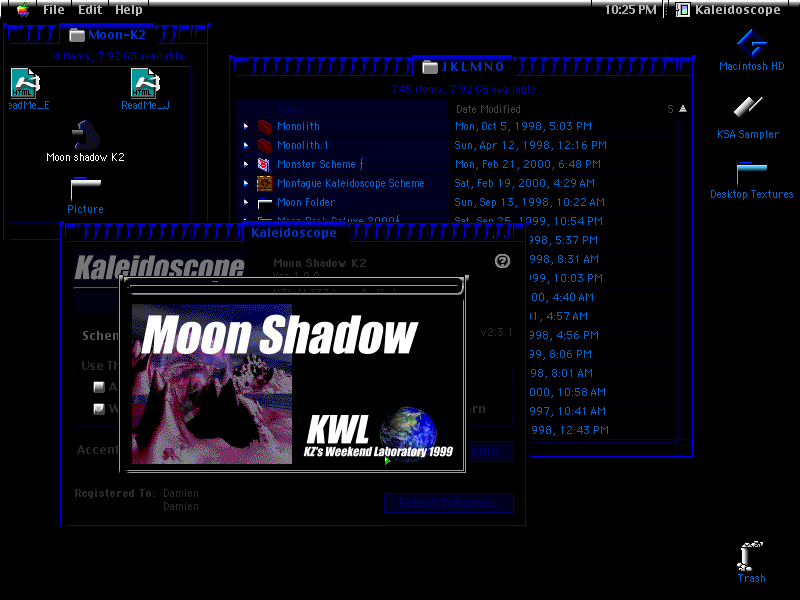
Task: Click the Monolith file name
Action: [x=298, y=126]
